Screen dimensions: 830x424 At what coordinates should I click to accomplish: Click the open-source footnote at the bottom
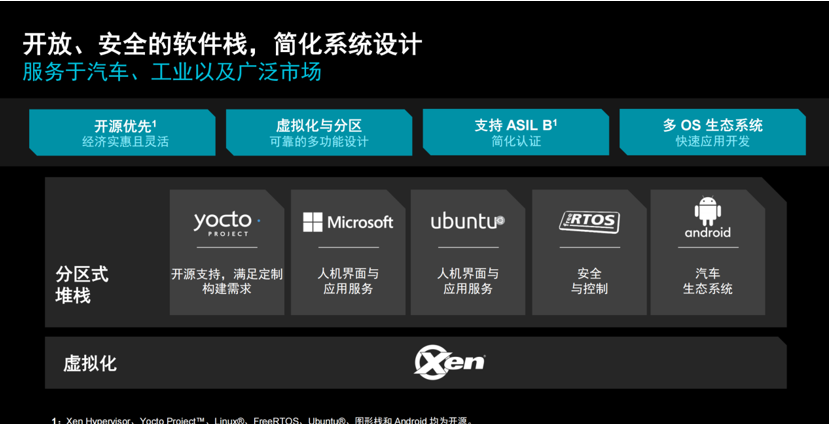click(262, 420)
